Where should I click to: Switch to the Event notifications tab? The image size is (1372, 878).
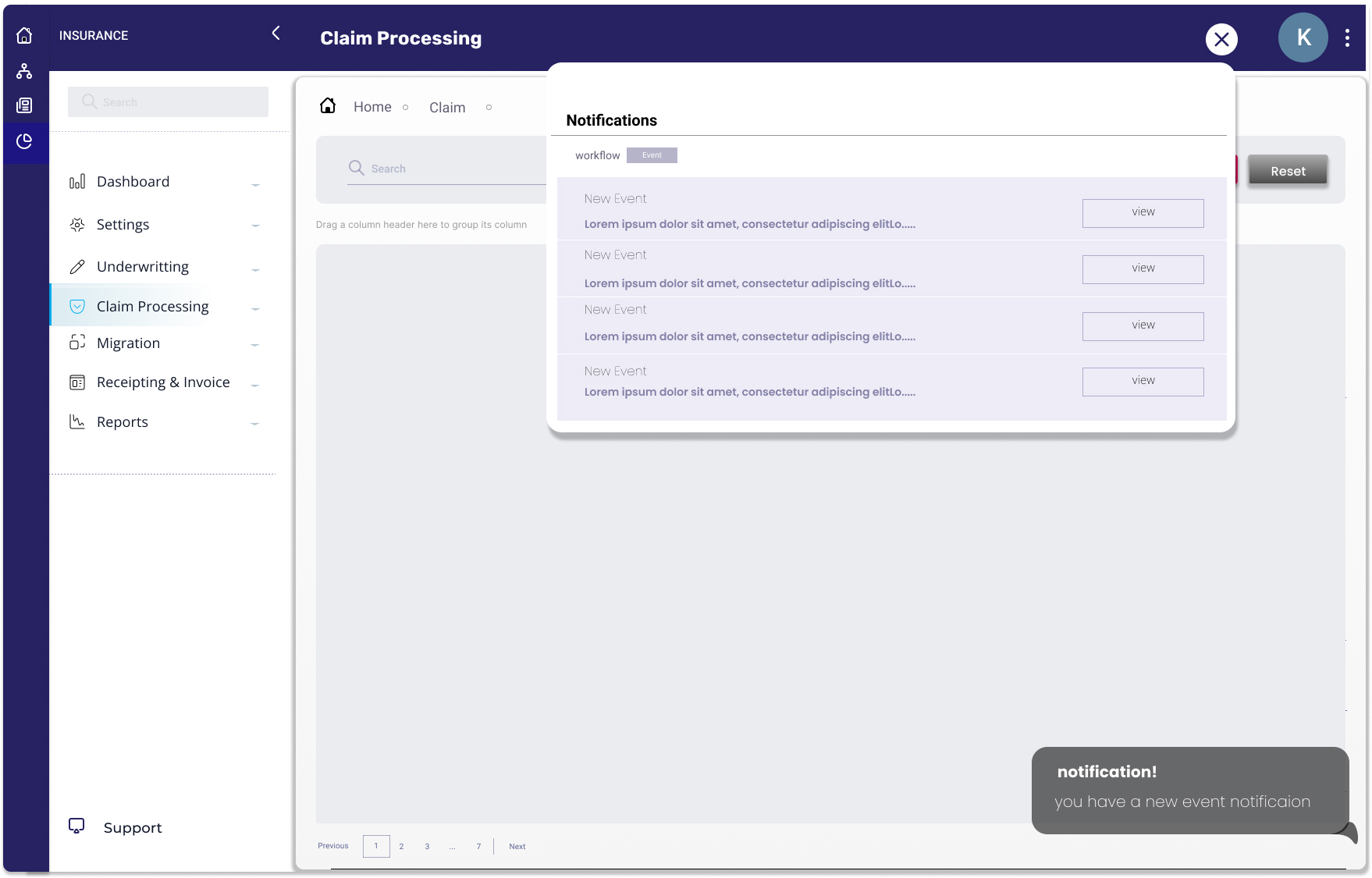(x=652, y=155)
